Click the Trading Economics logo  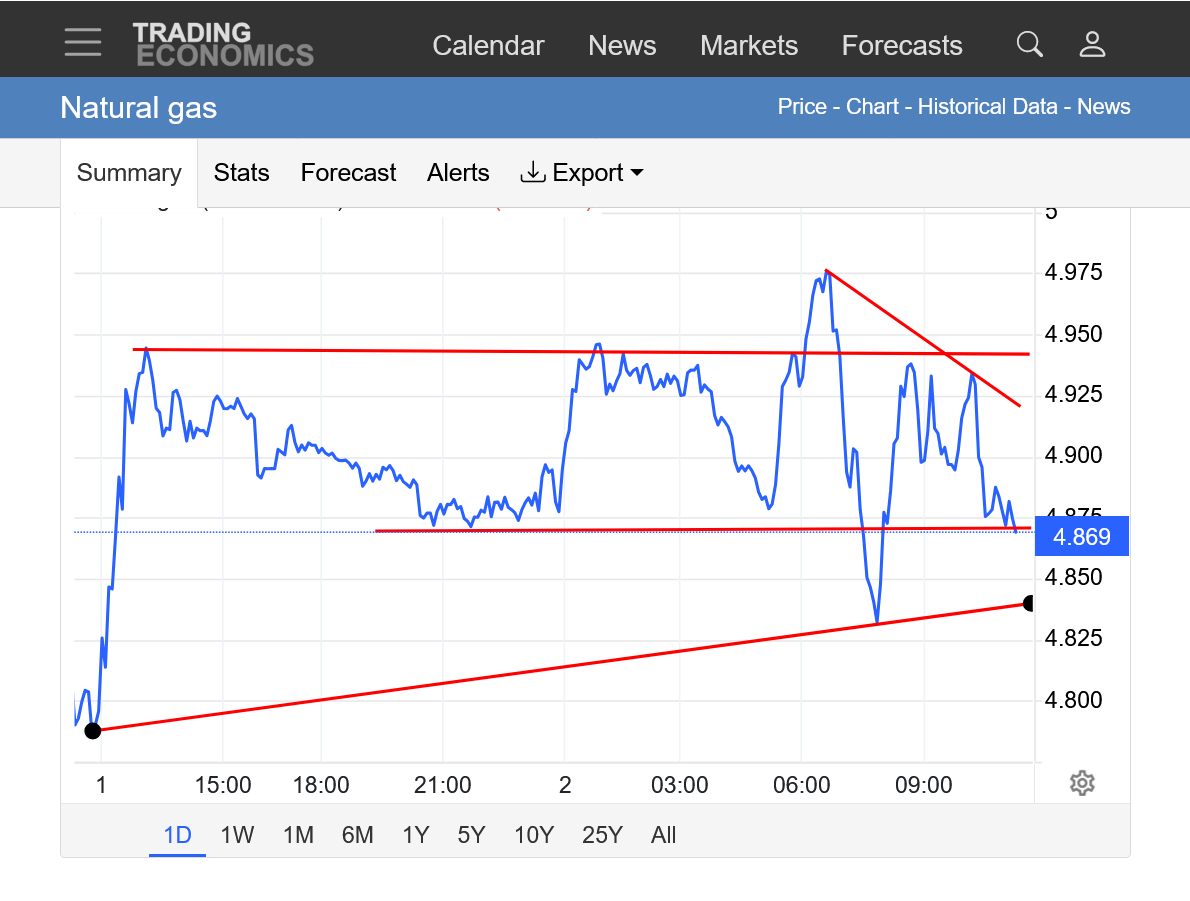223,44
